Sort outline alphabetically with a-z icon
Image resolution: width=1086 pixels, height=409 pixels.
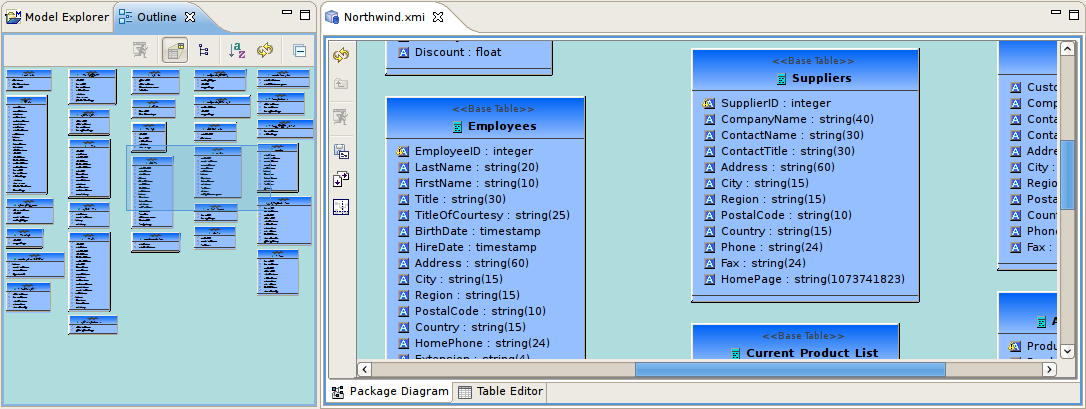click(236, 50)
